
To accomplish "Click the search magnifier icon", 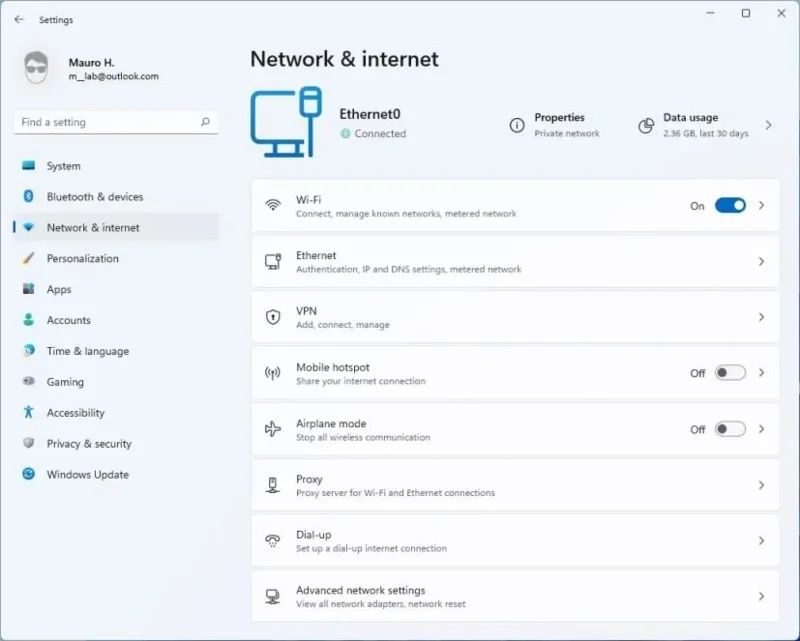I will pos(205,122).
